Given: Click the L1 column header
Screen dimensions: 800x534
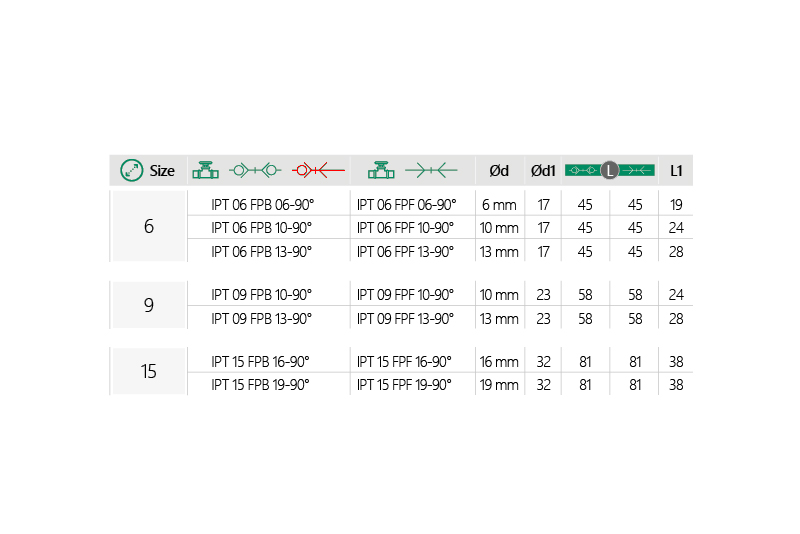Looking at the screenshot, I should coord(676,170).
